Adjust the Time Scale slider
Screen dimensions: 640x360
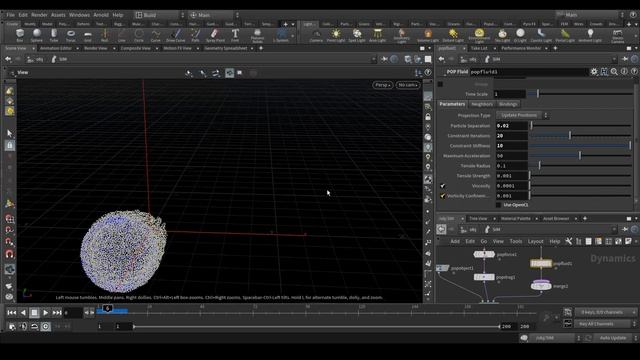[580, 94]
